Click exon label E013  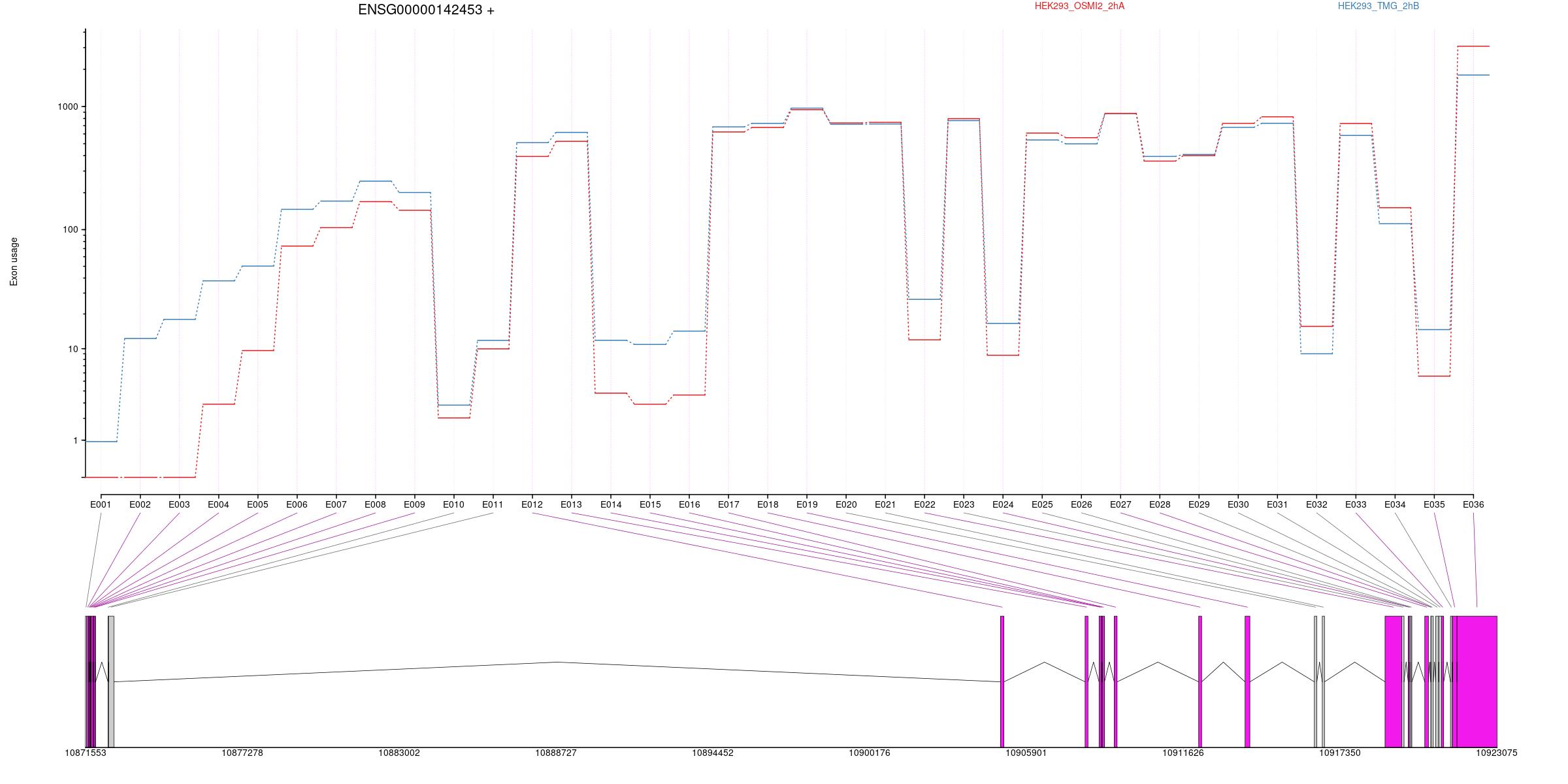point(571,505)
